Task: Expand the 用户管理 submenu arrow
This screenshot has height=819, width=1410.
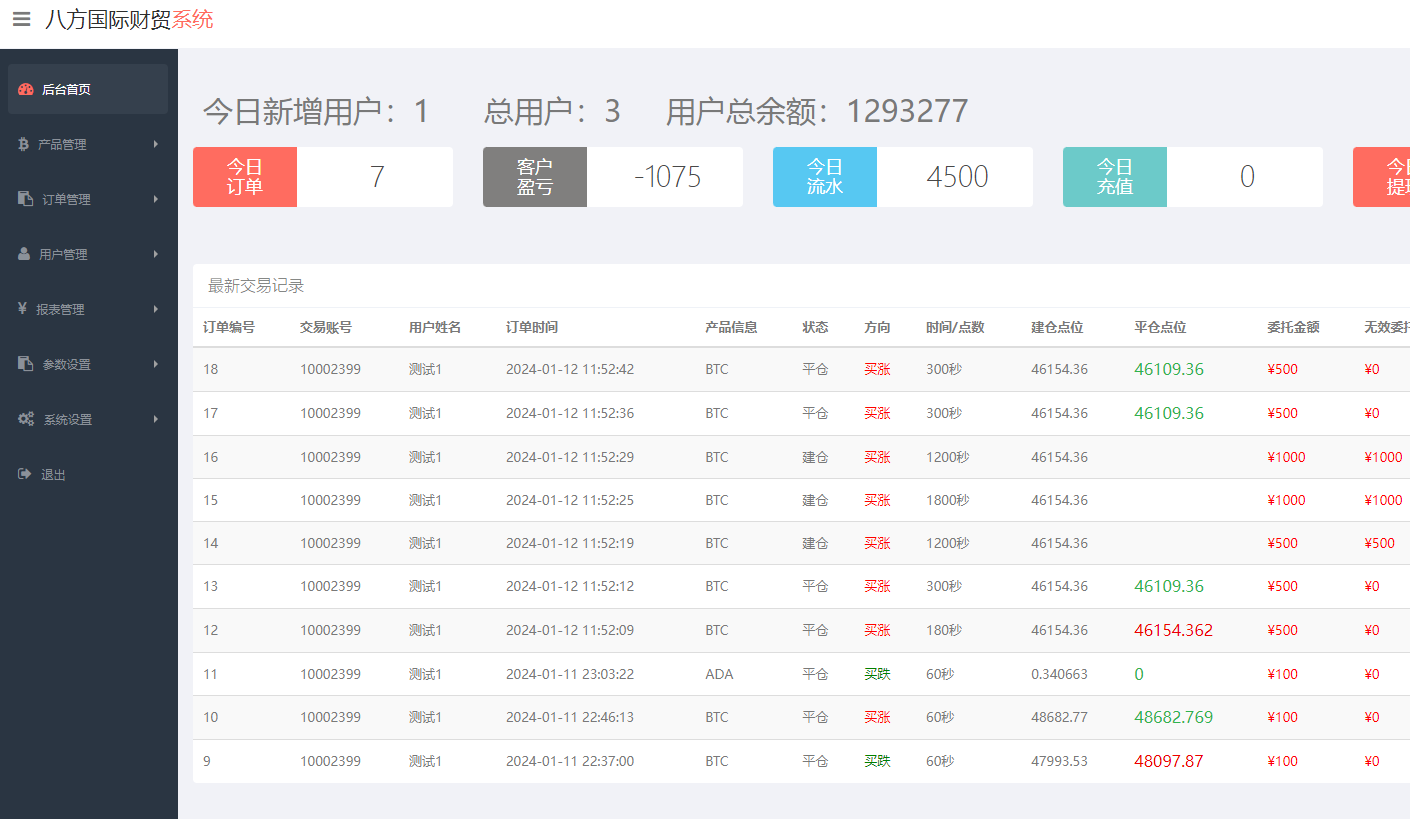Action: 156,254
